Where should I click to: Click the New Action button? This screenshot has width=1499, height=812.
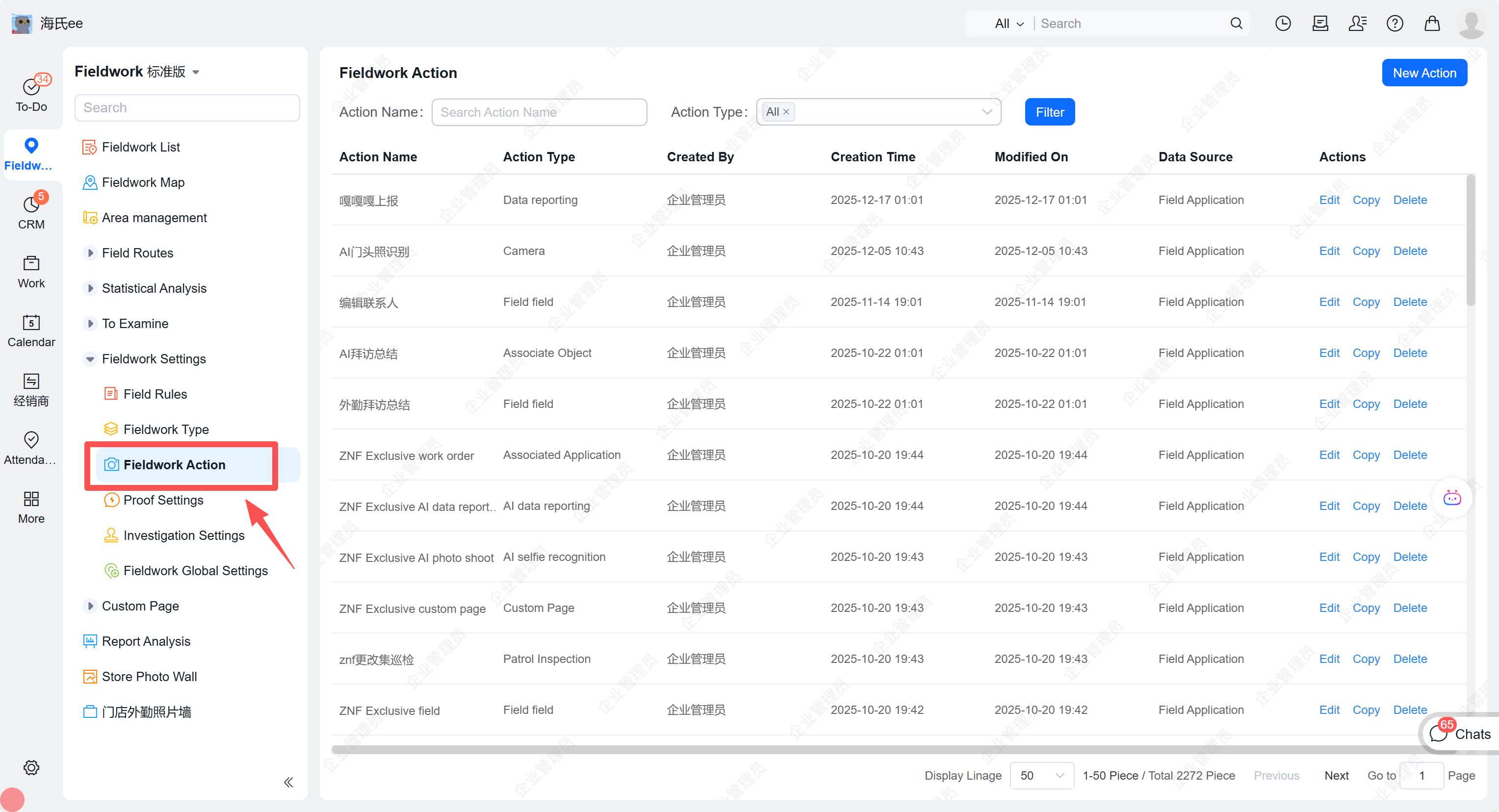pos(1424,73)
